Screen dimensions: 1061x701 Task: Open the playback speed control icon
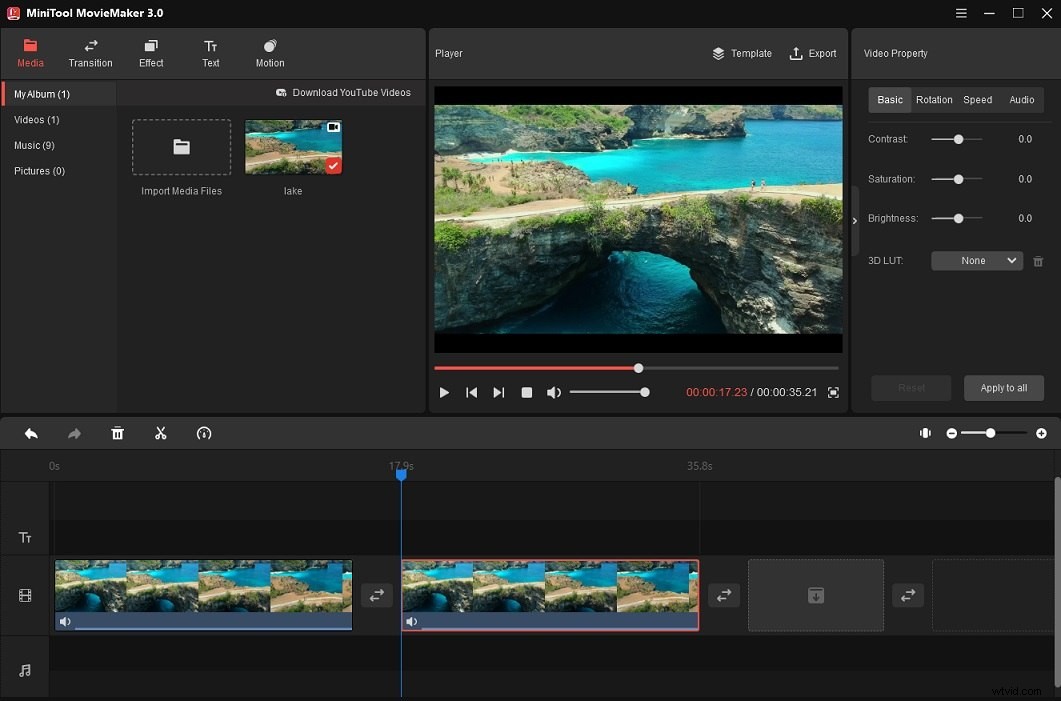click(x=204, y=433)
